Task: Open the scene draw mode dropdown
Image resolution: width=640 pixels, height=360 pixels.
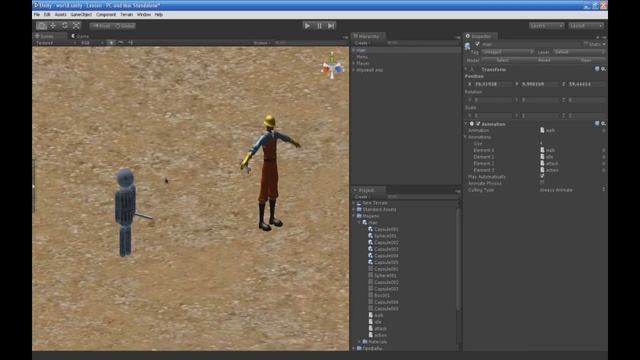Action: [56, 43]
